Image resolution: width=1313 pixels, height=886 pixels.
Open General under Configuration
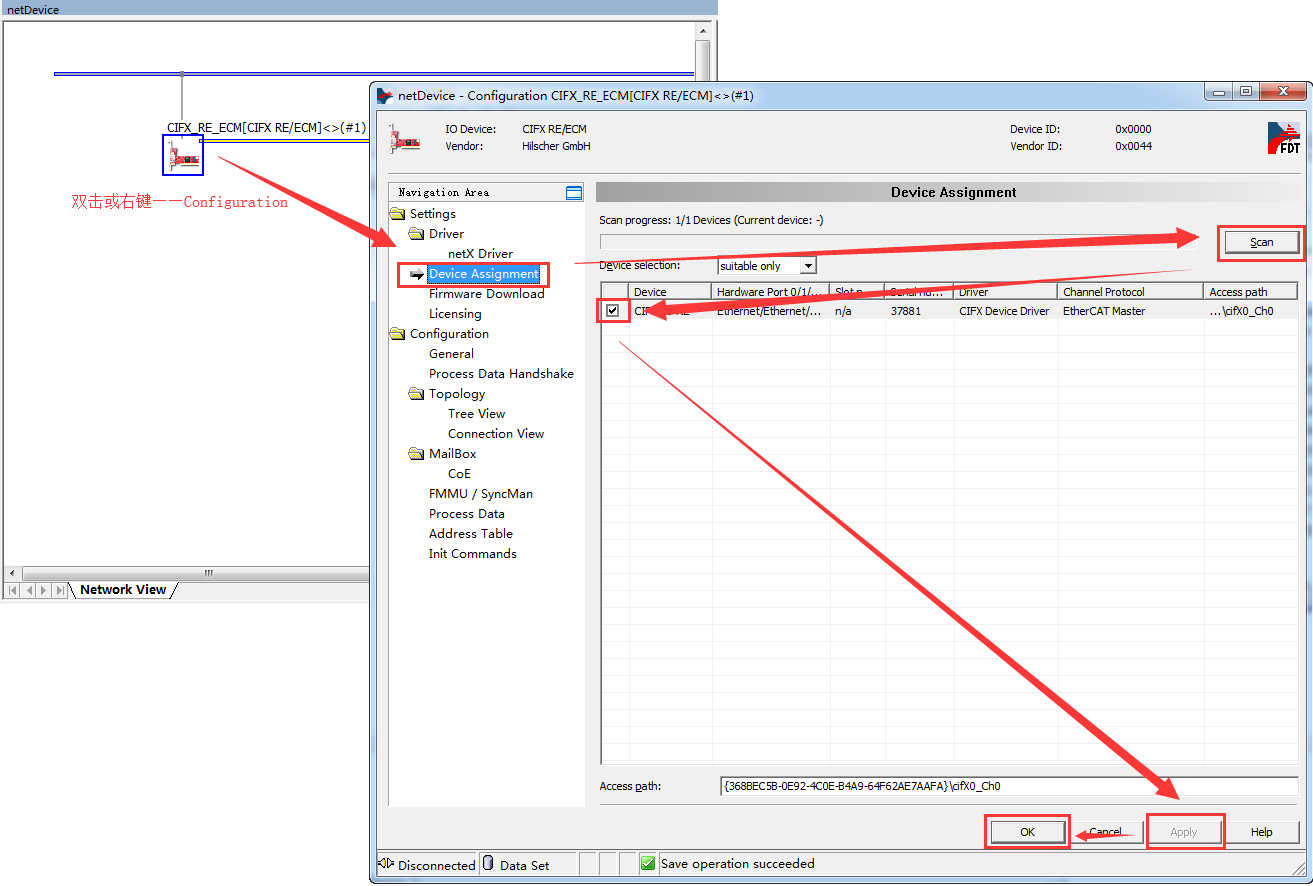pyautogui.click(x=451, y=353)
